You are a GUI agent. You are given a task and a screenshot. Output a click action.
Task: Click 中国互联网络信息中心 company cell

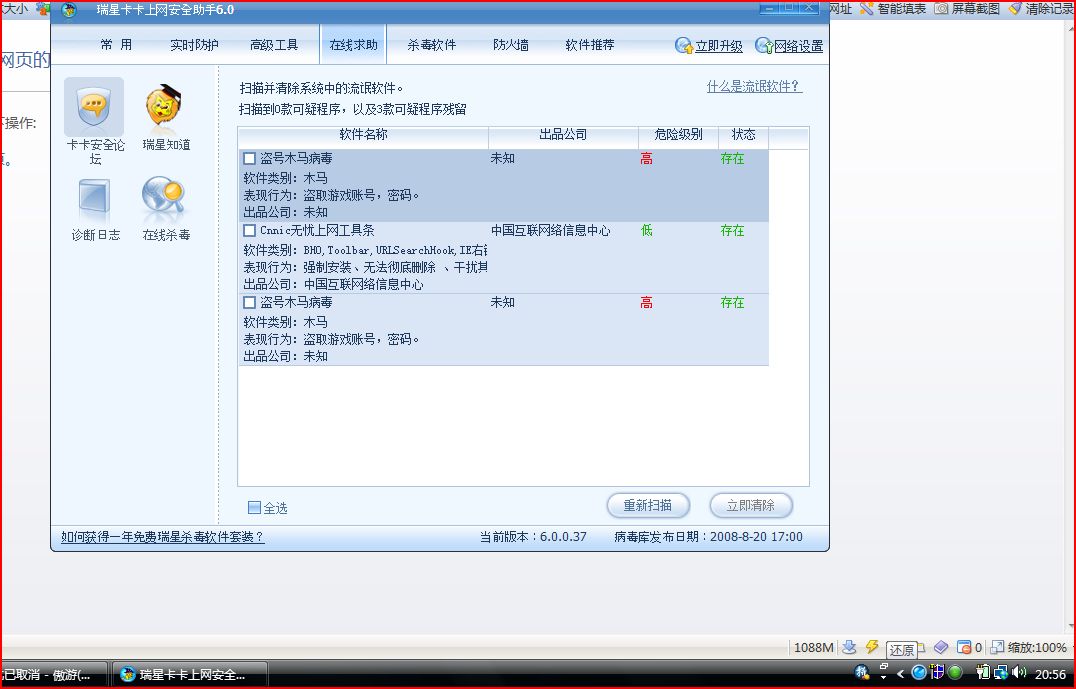tap(550, 231)
